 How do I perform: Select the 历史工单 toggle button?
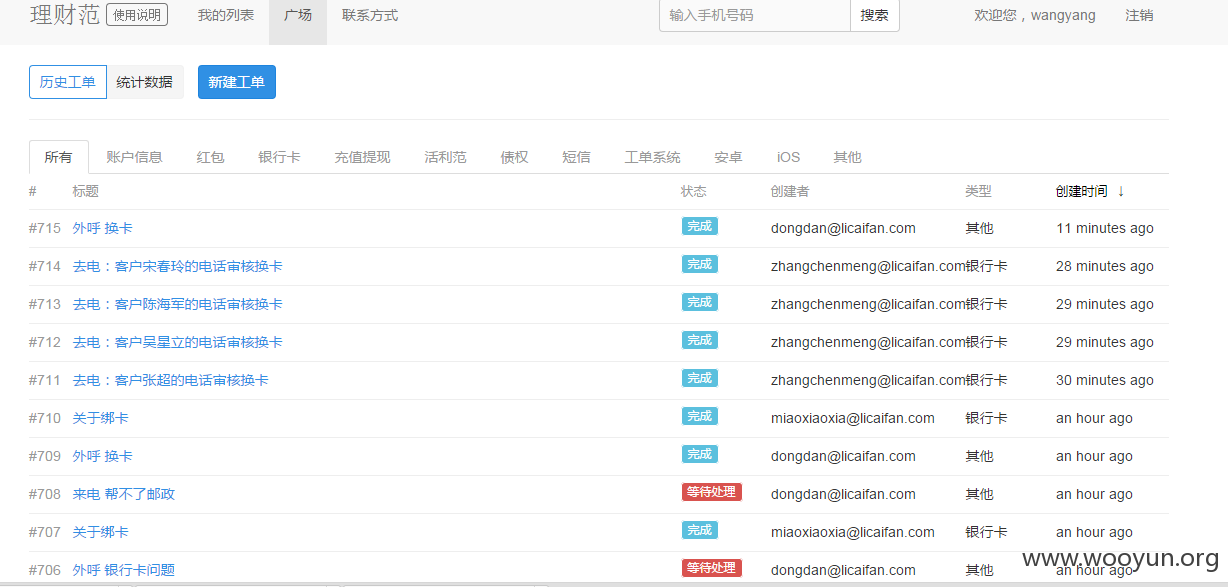point(68,82)
